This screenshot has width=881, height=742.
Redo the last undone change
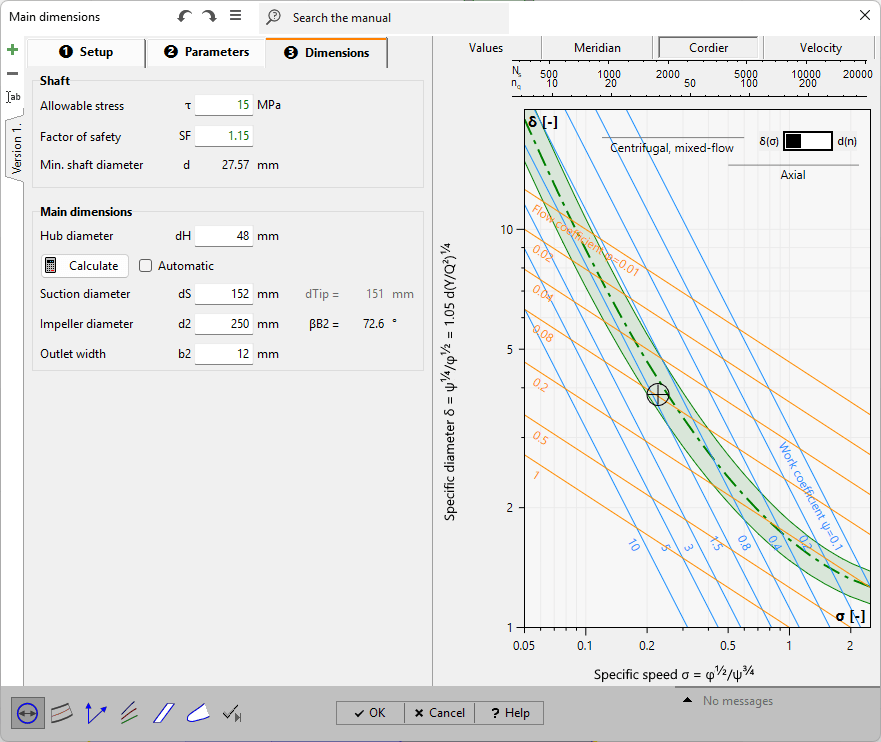[209, 16]
